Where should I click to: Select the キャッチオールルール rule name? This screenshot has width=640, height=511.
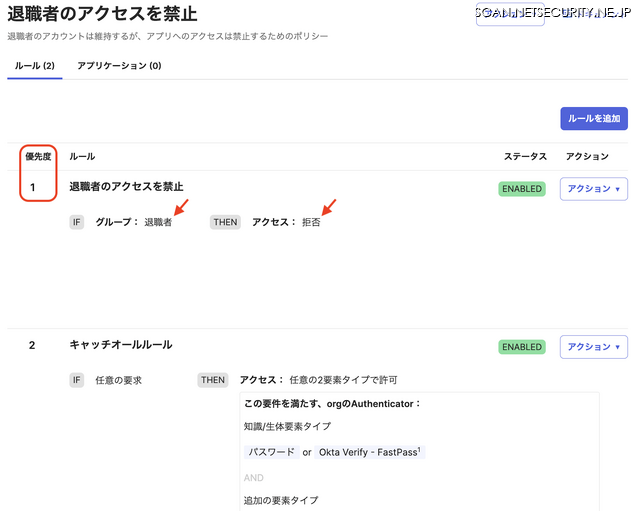point(120,345)
